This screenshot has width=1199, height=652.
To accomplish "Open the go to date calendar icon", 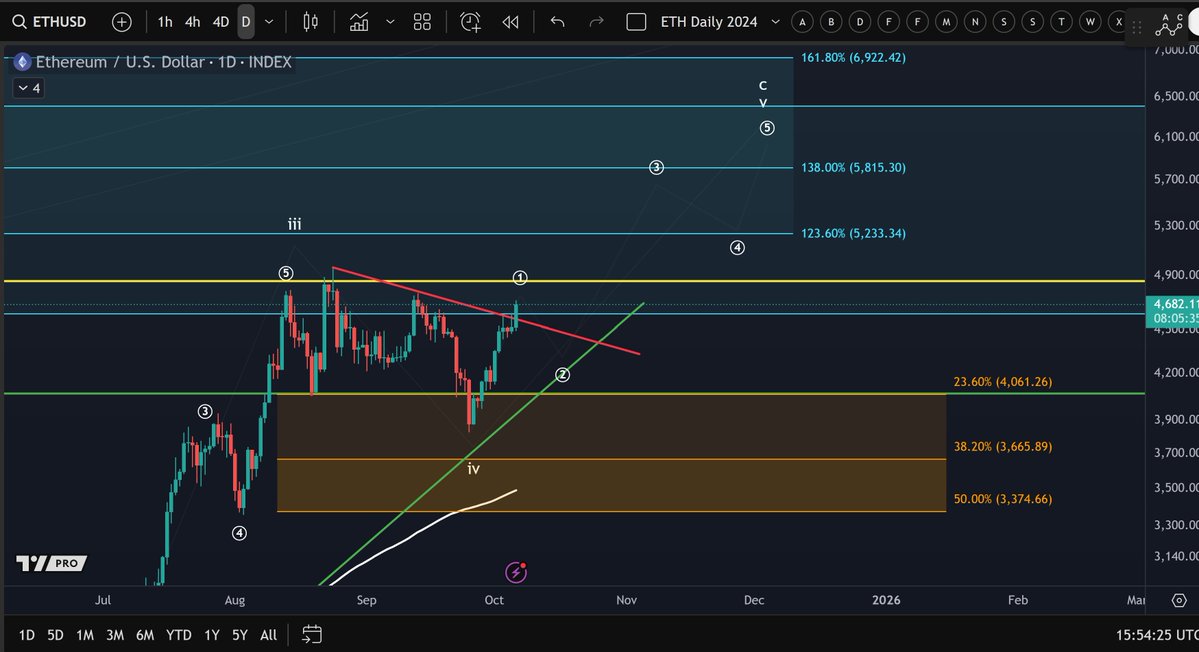I will tap(311, 634).
